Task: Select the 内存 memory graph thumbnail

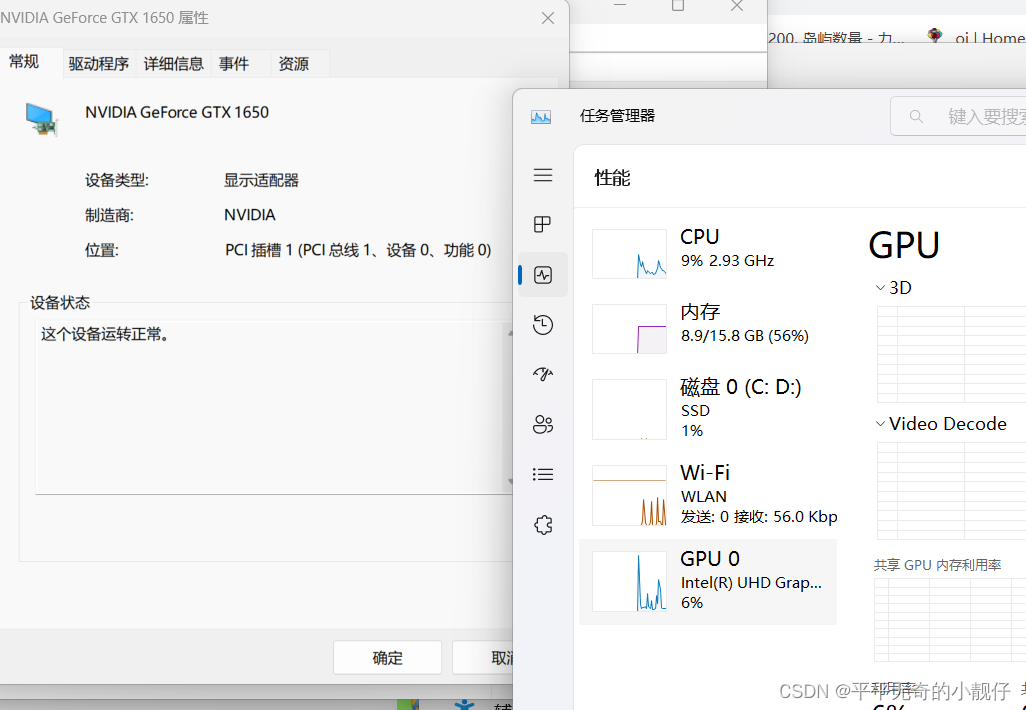Action: click(629, 328)
